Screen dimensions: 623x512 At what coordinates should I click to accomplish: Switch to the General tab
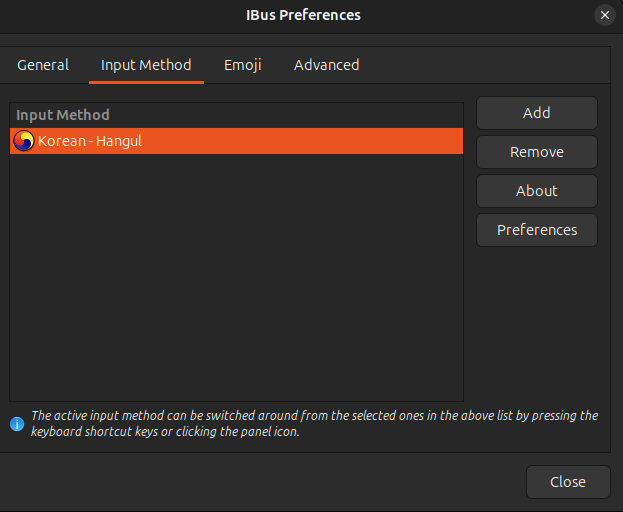point(43,65)
